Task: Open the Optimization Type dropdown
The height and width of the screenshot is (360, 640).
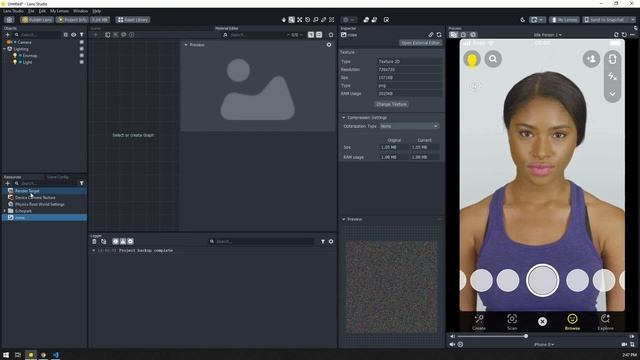Action: (x=409, y=126)
